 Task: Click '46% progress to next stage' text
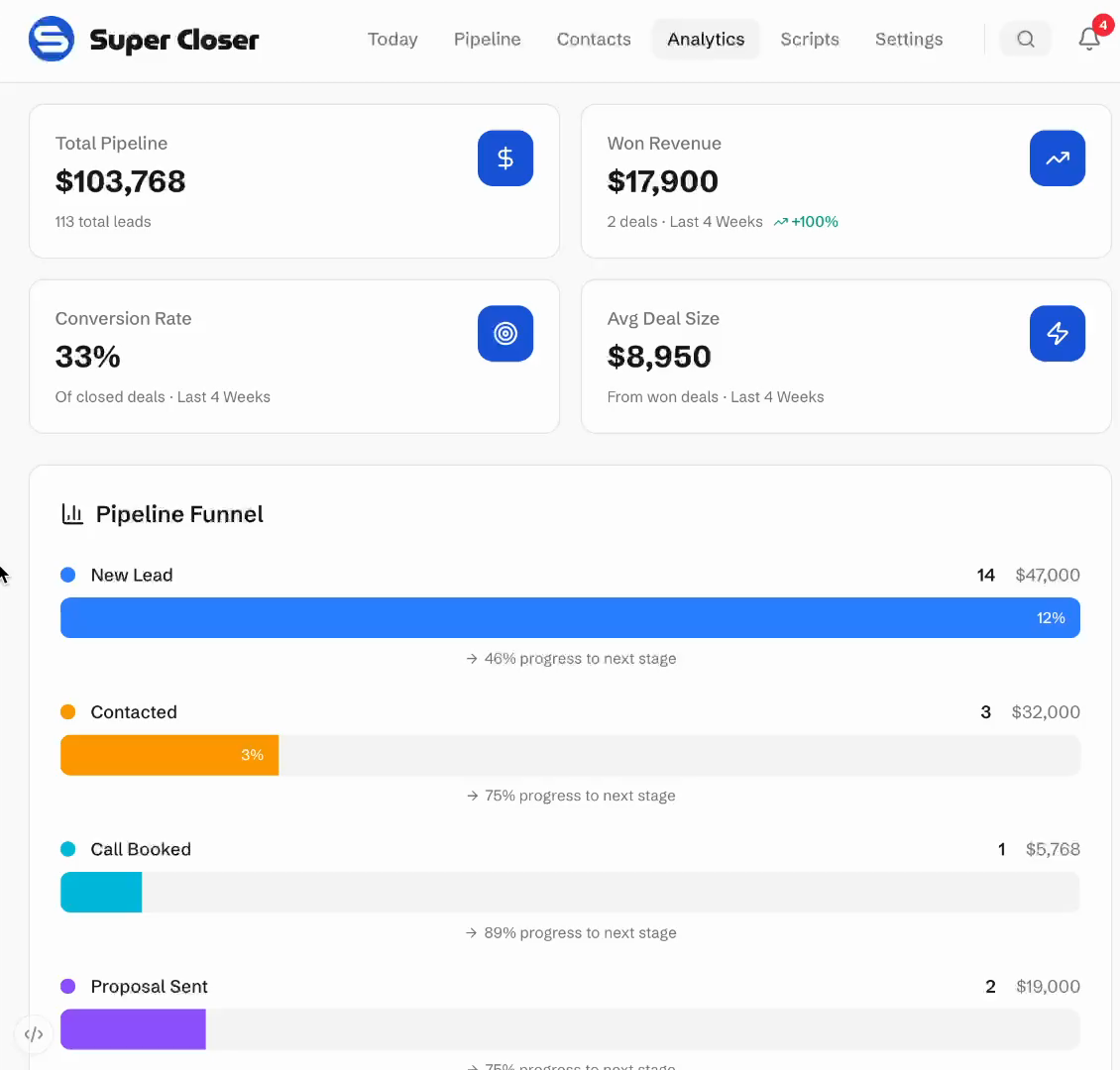point(580,658)
